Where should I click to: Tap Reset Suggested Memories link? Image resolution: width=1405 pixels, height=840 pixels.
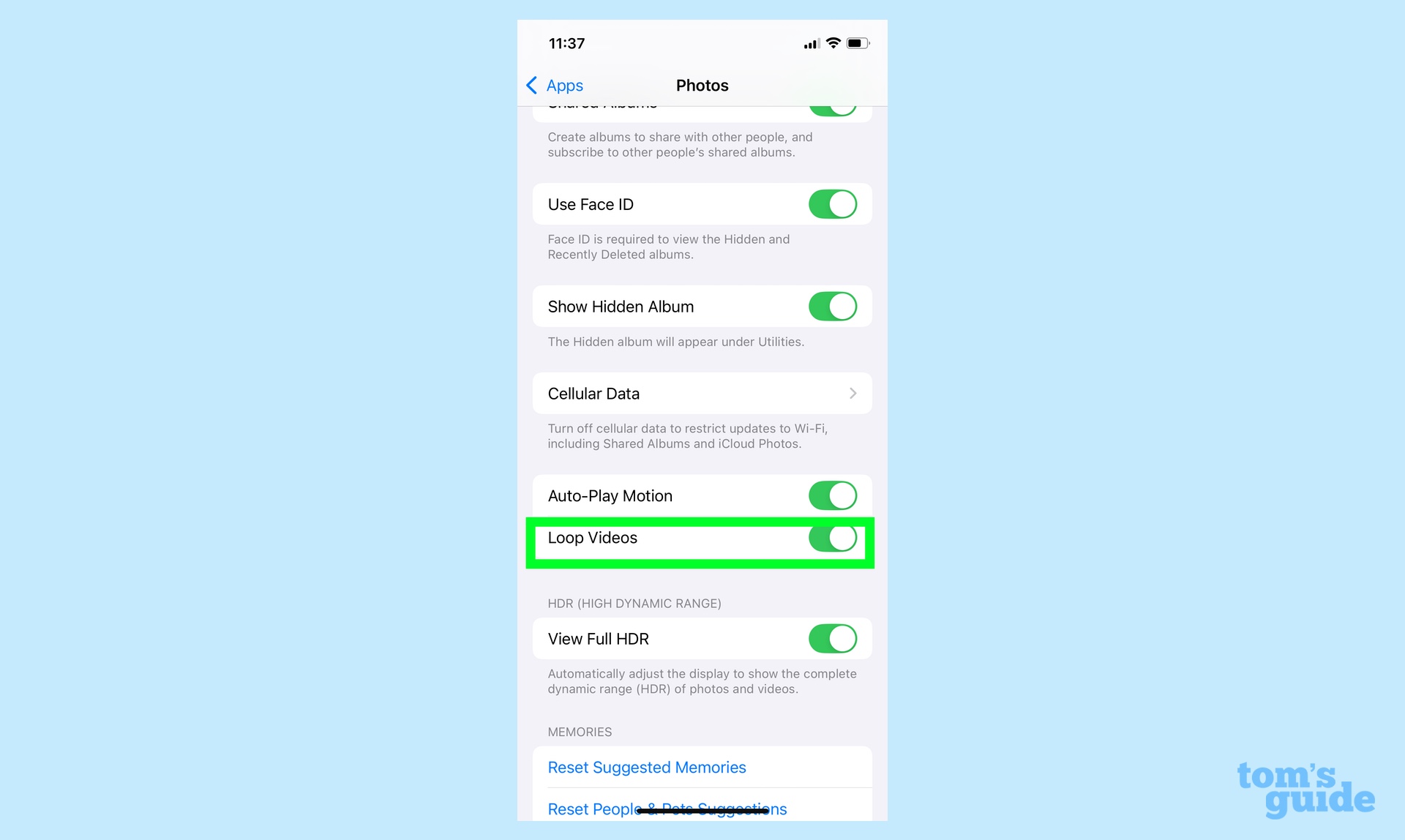coord(647,768)
